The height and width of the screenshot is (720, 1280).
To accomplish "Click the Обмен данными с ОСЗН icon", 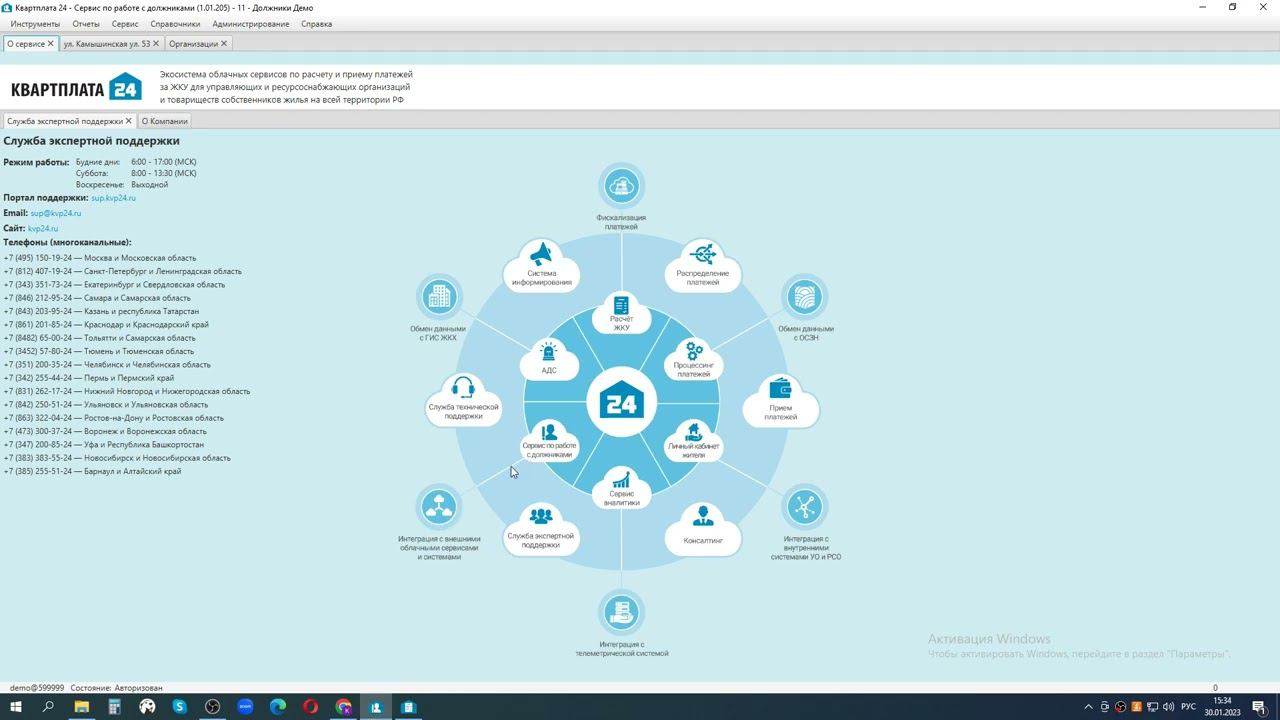I will (805, 297).
